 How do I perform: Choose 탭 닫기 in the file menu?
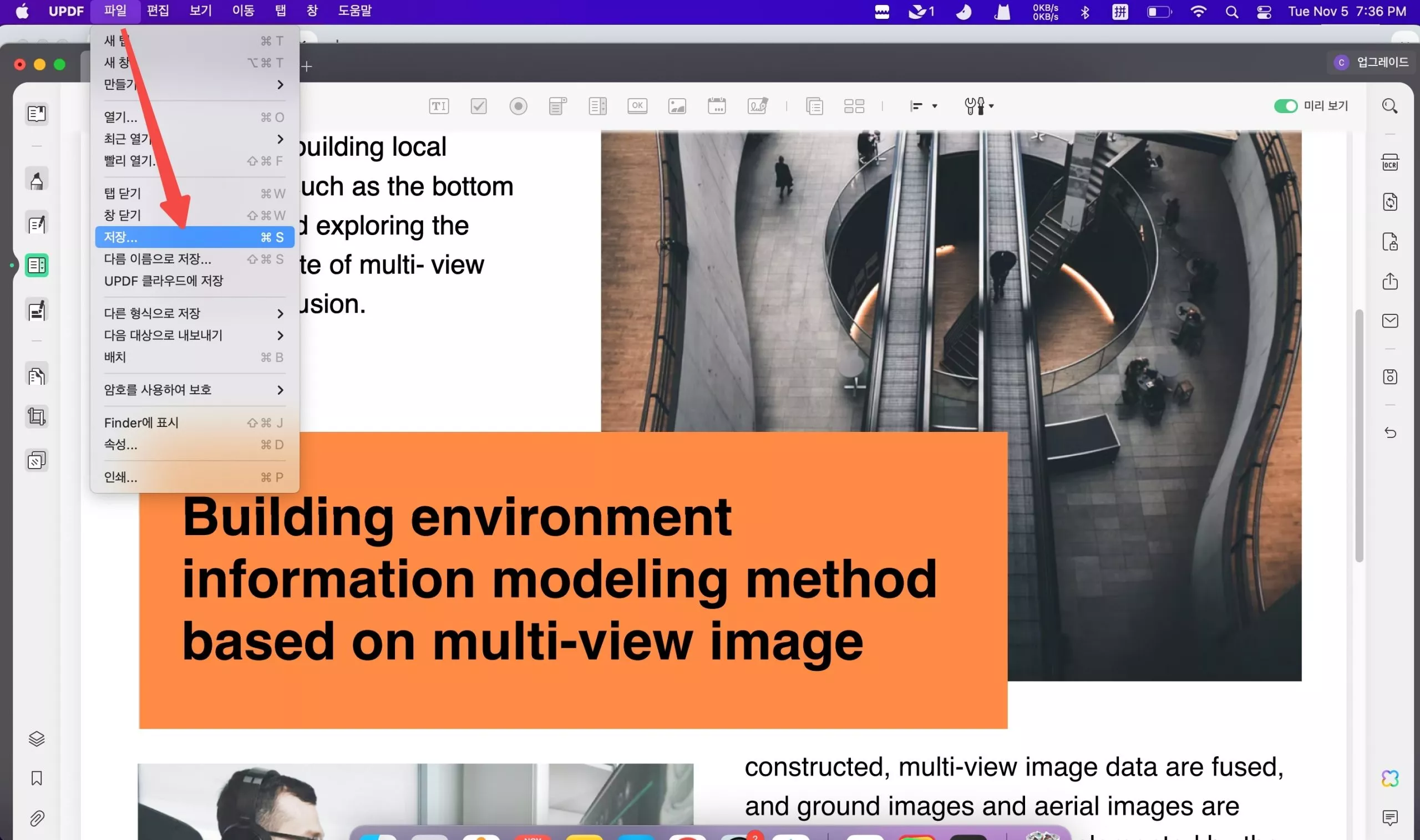195,194
